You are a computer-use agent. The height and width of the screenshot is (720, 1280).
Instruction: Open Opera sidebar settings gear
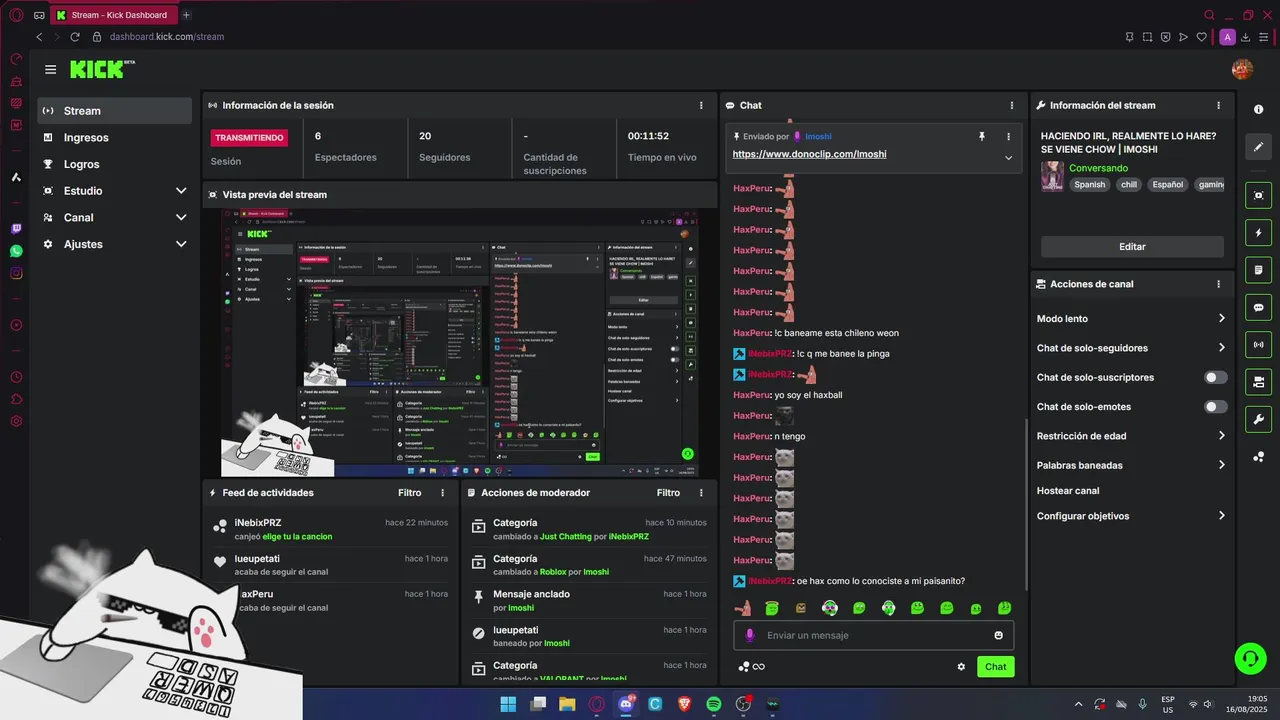pyautogui.click(x=16, y=421)
